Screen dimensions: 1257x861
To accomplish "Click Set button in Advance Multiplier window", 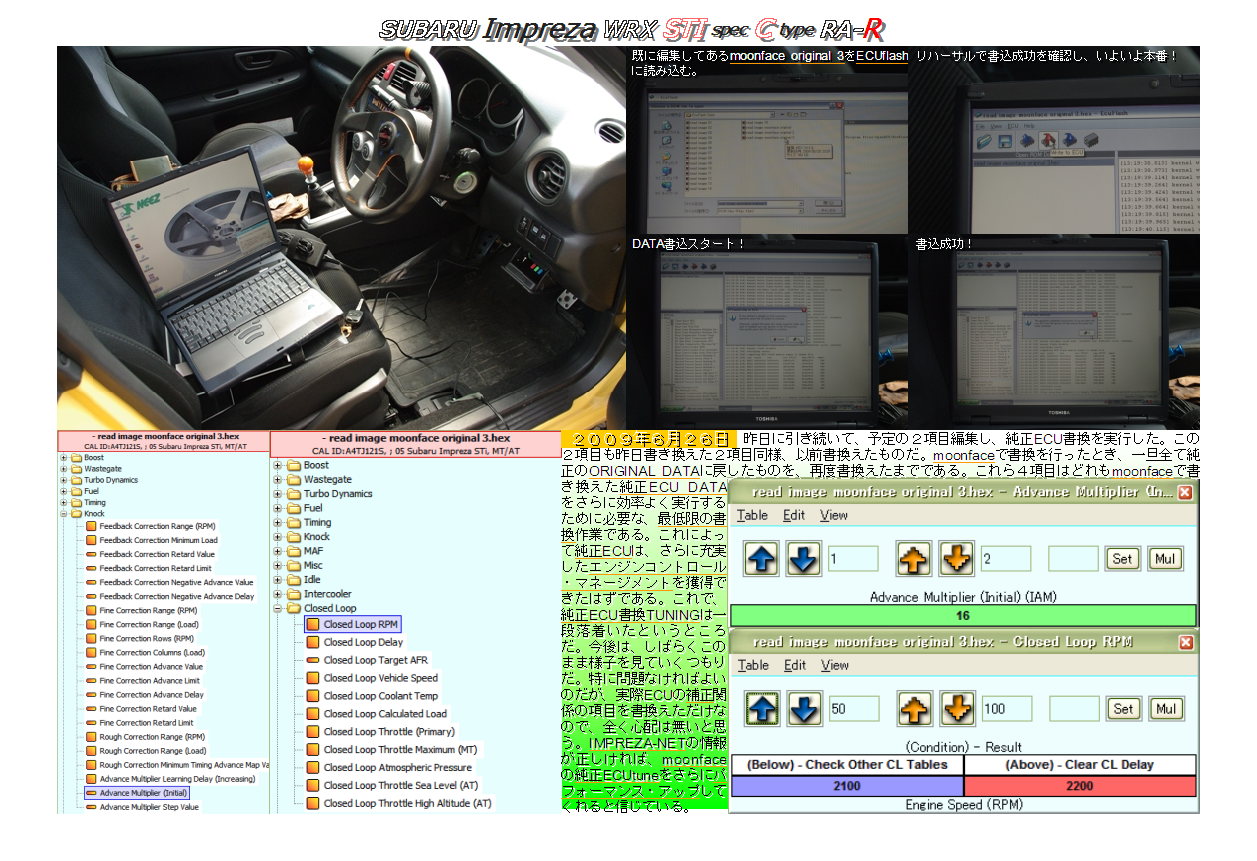I will tap(1122, 559).
